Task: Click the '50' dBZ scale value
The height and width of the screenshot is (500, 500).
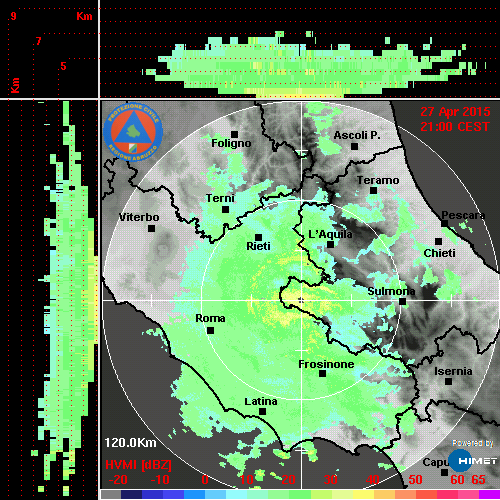Action: [415, 480]
